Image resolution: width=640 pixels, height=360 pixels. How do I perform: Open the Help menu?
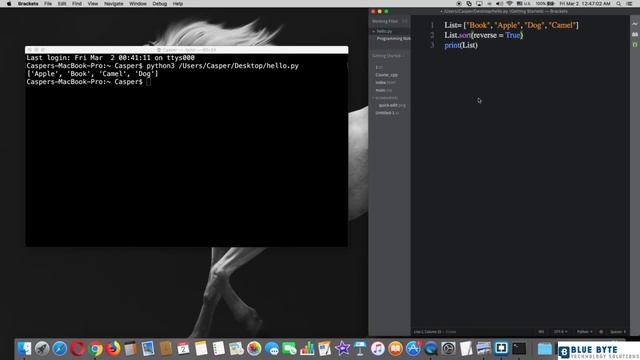(178, 4)
